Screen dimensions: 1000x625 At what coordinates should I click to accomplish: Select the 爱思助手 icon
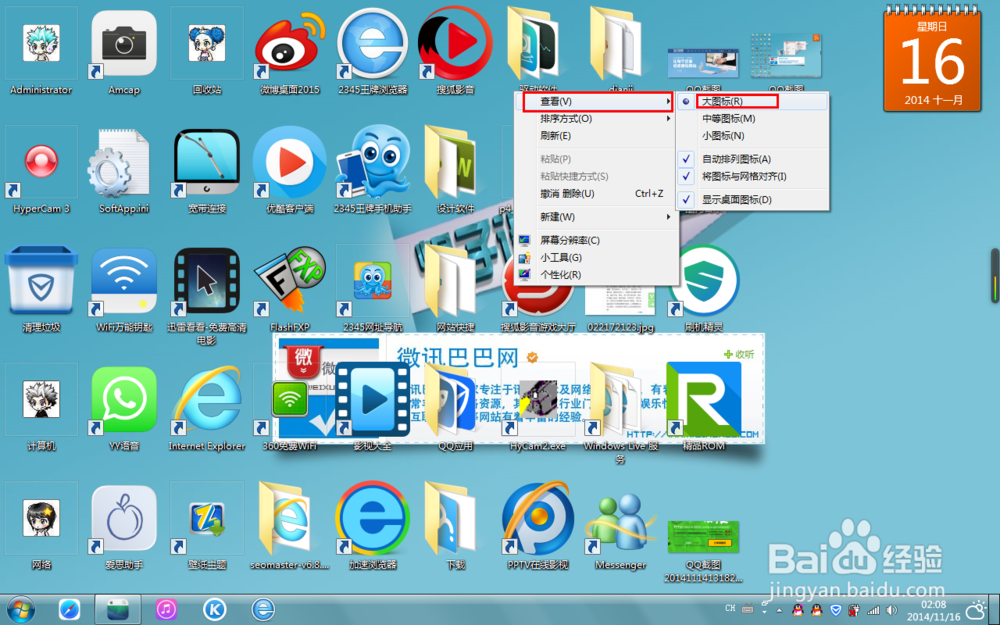(x=124, y=527)
